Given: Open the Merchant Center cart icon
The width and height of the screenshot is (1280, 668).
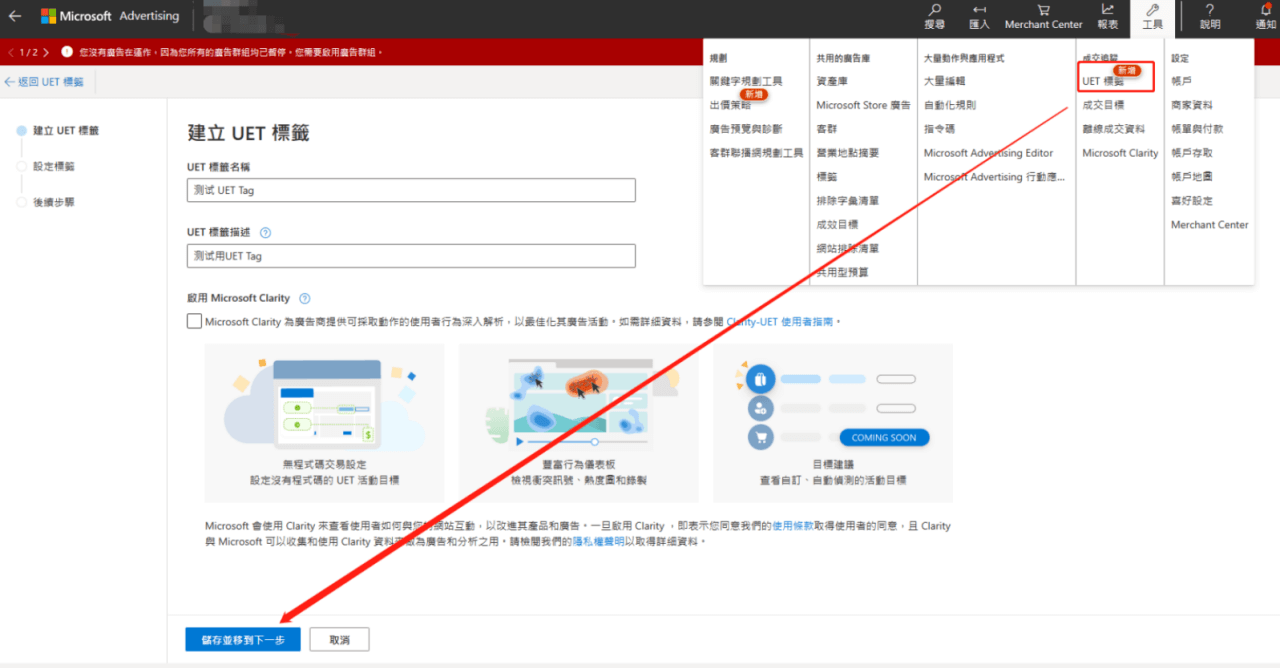Looking at the screenshot, I should (1044, 17).
